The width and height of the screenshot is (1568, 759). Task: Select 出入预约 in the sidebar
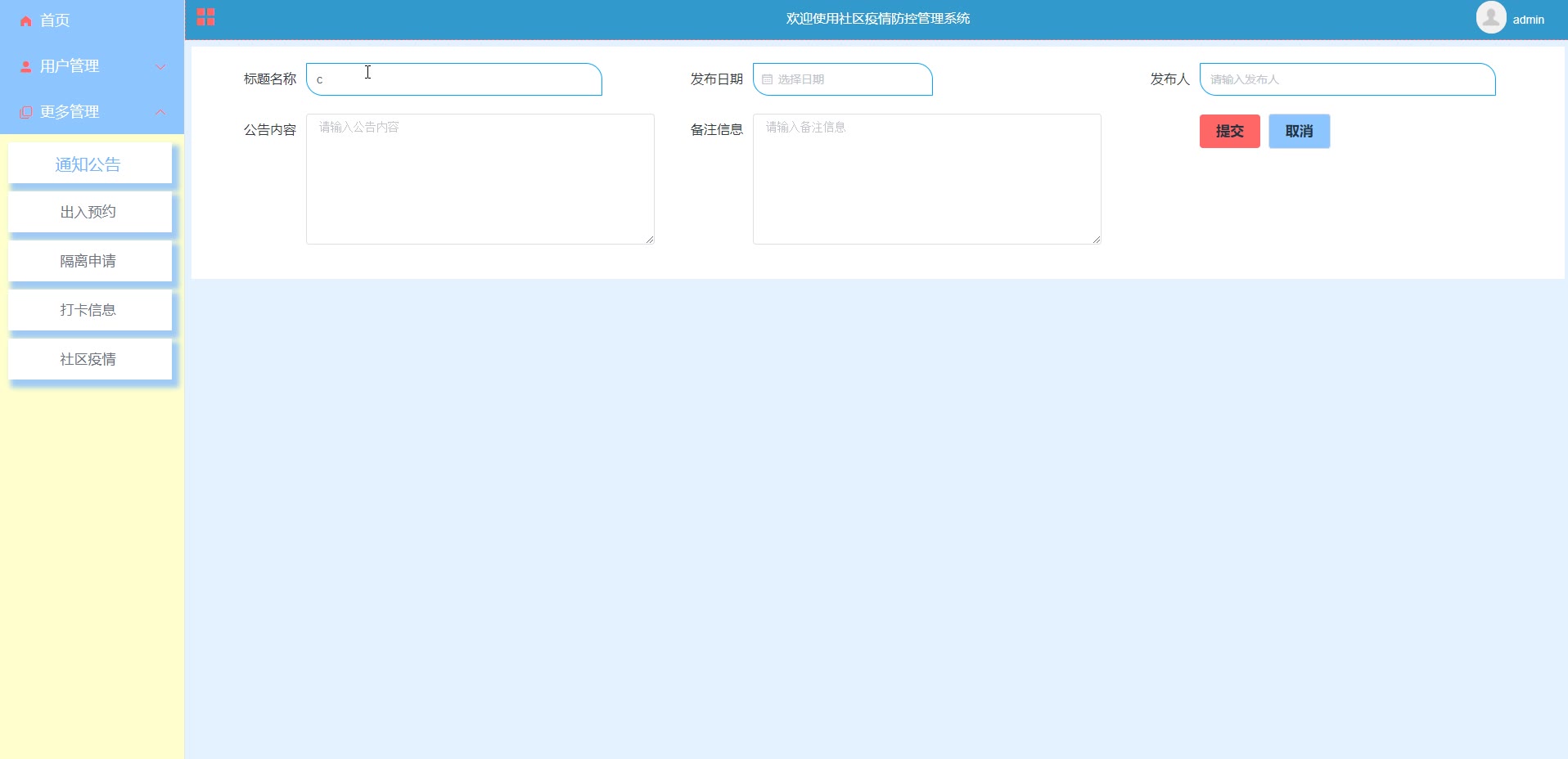coord(90,213)
